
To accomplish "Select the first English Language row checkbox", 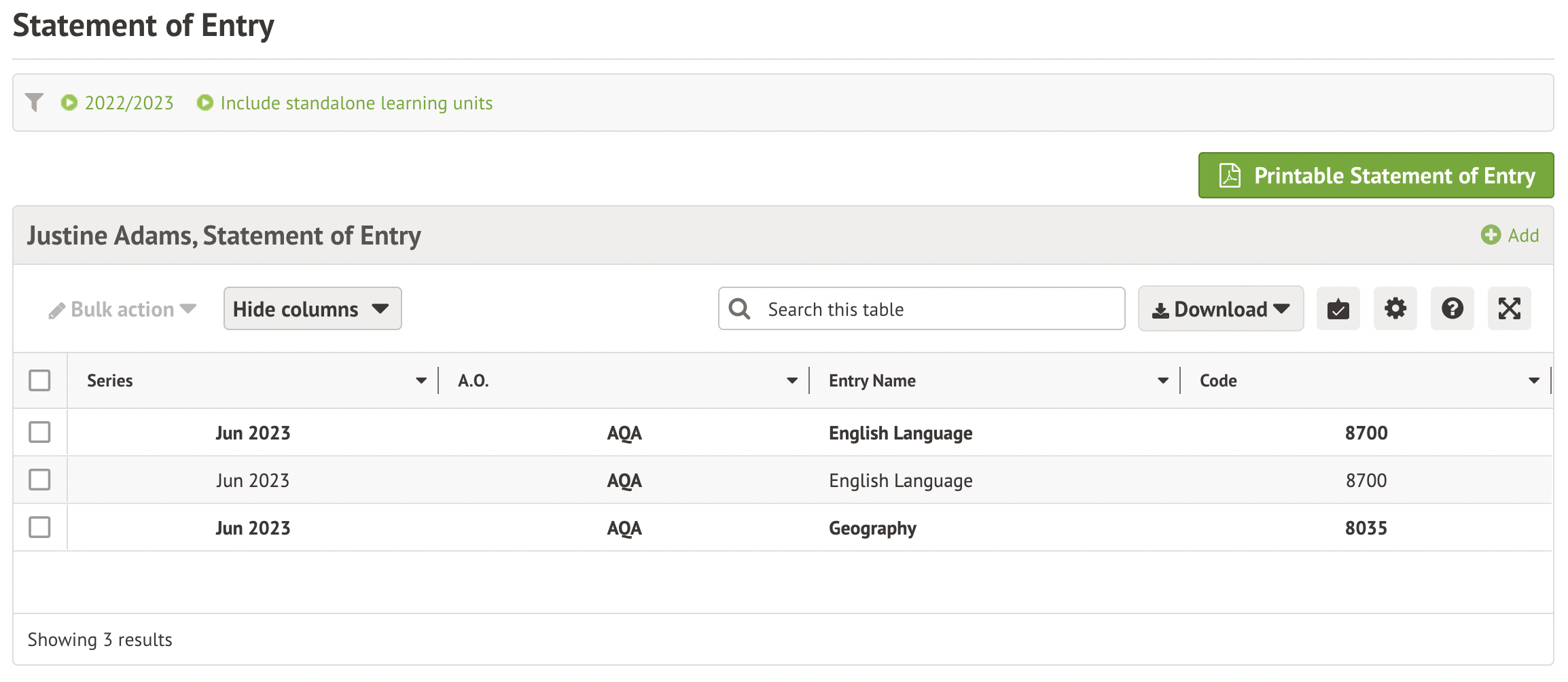I will click(39, 432).
